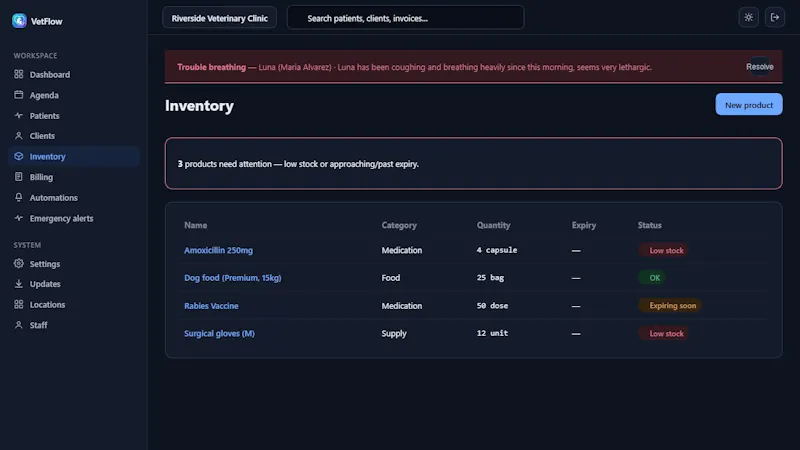
Task: Open the Rabies Vaccine product link
Action: (x=211, y=306)
